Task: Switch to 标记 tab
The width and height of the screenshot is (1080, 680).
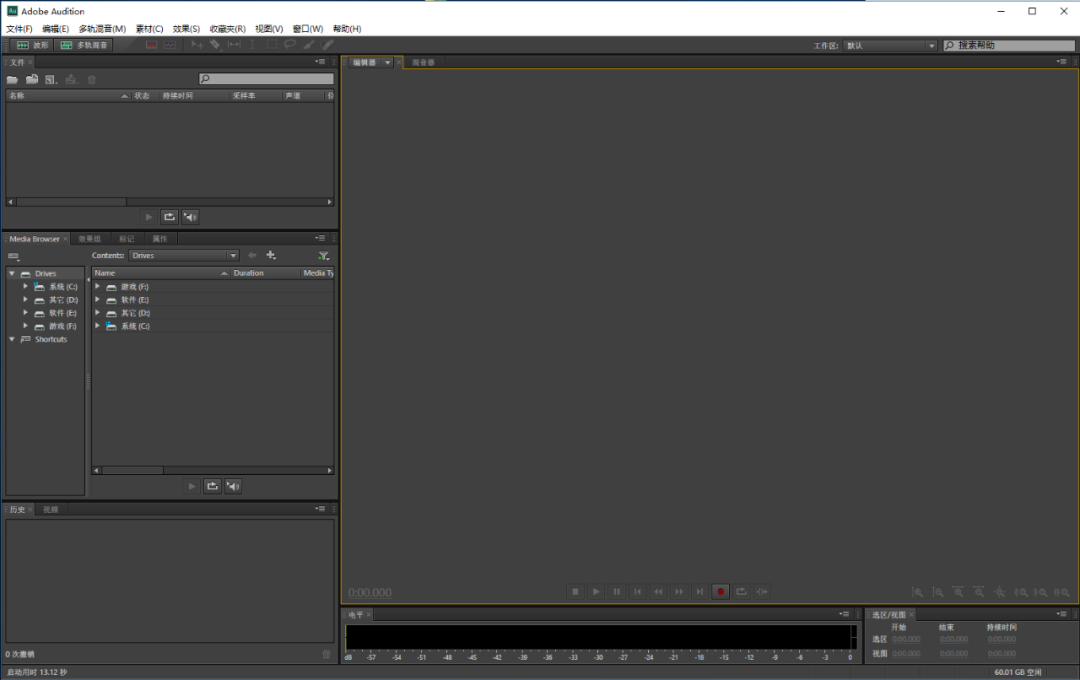Action: point(127,239)
